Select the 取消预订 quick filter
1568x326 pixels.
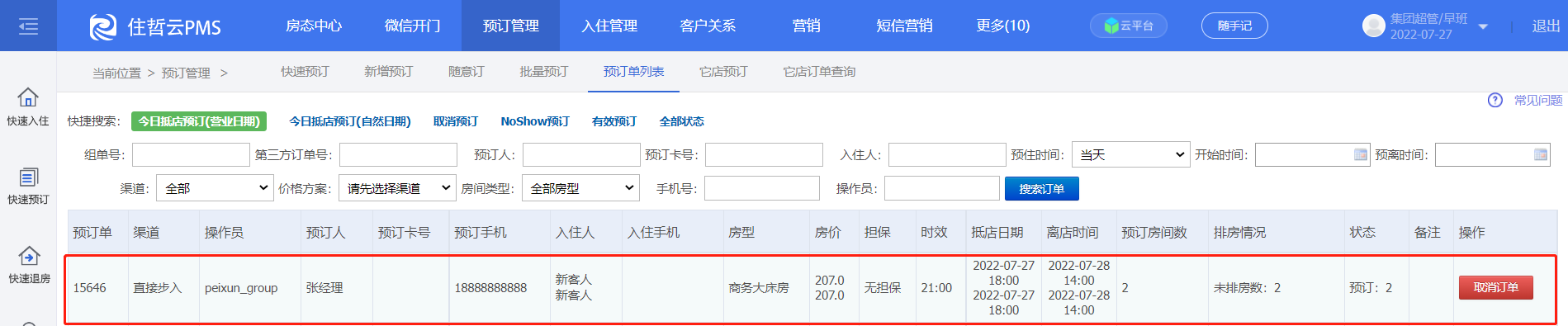[x=456, y=121]
